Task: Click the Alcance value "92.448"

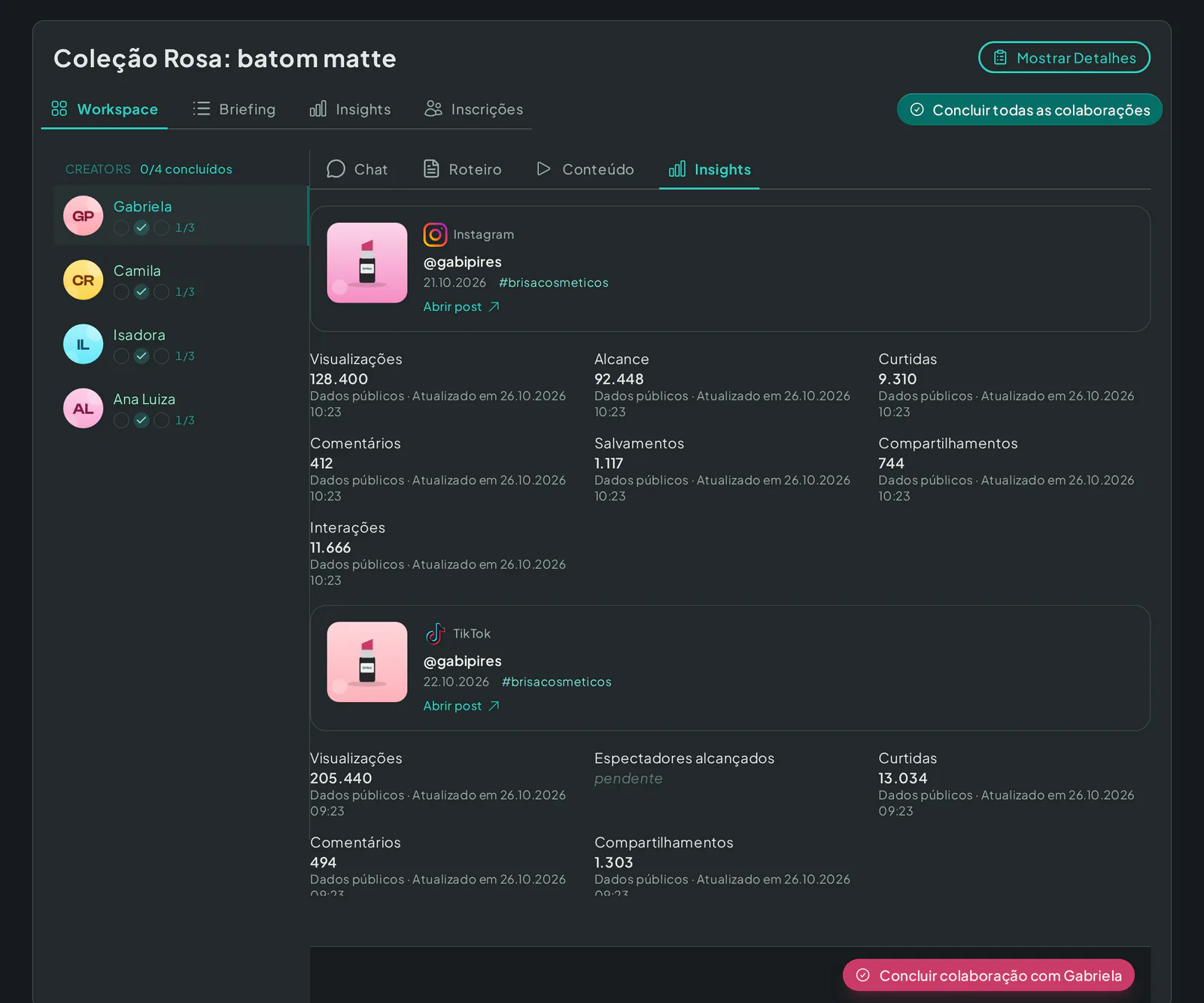Action: click(619, 379)
